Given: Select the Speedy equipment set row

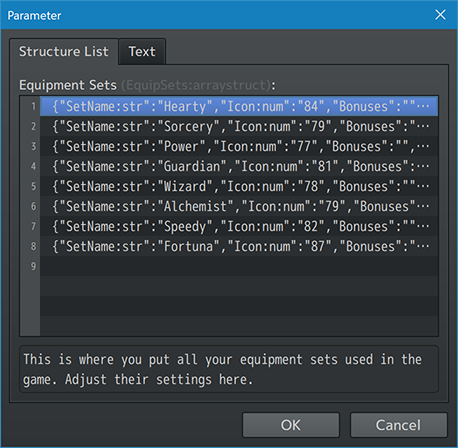Looking at the screenshot, I should (x=239, y=226).
